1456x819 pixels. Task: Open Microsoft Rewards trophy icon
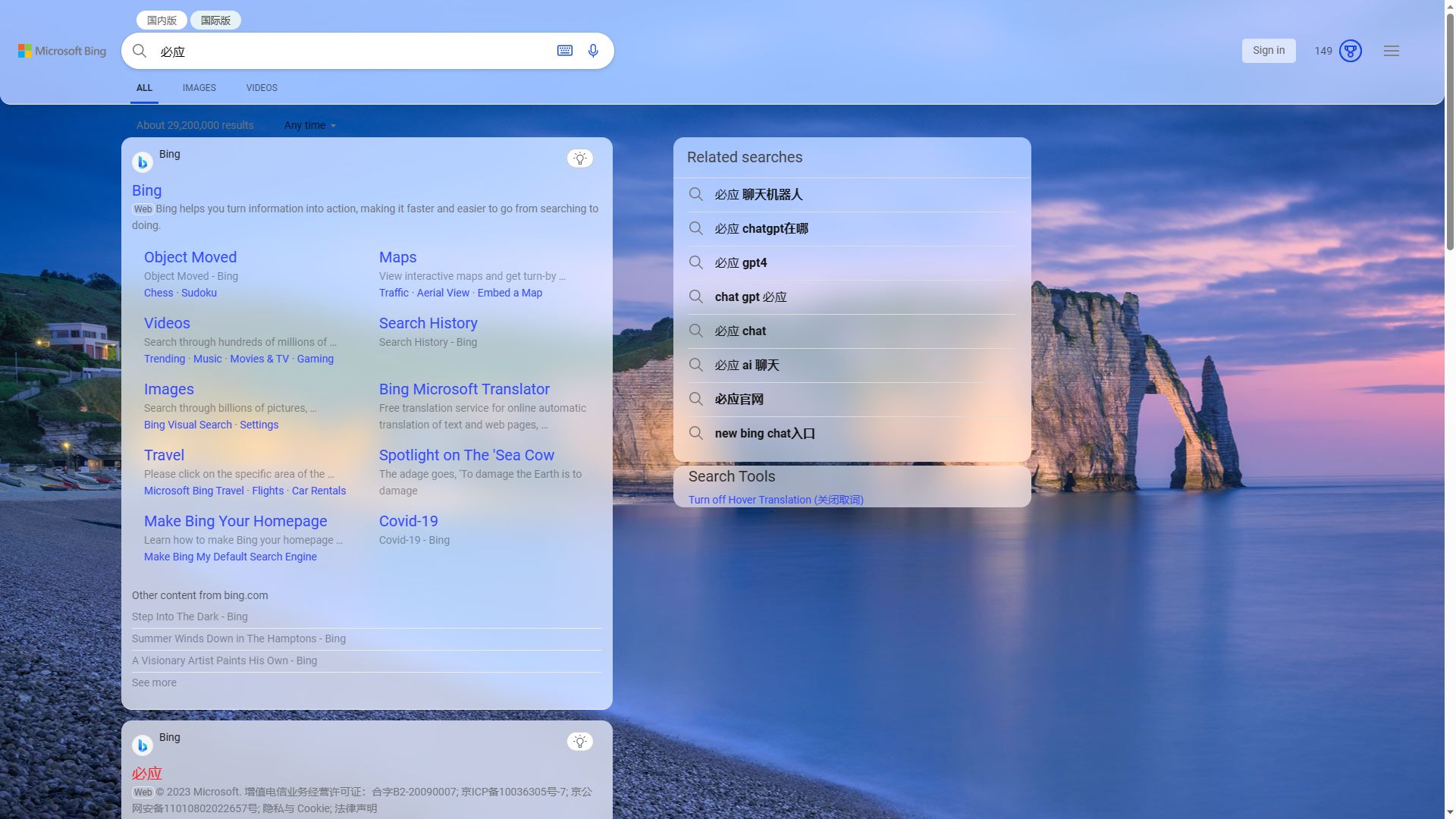pos(1351,51)
